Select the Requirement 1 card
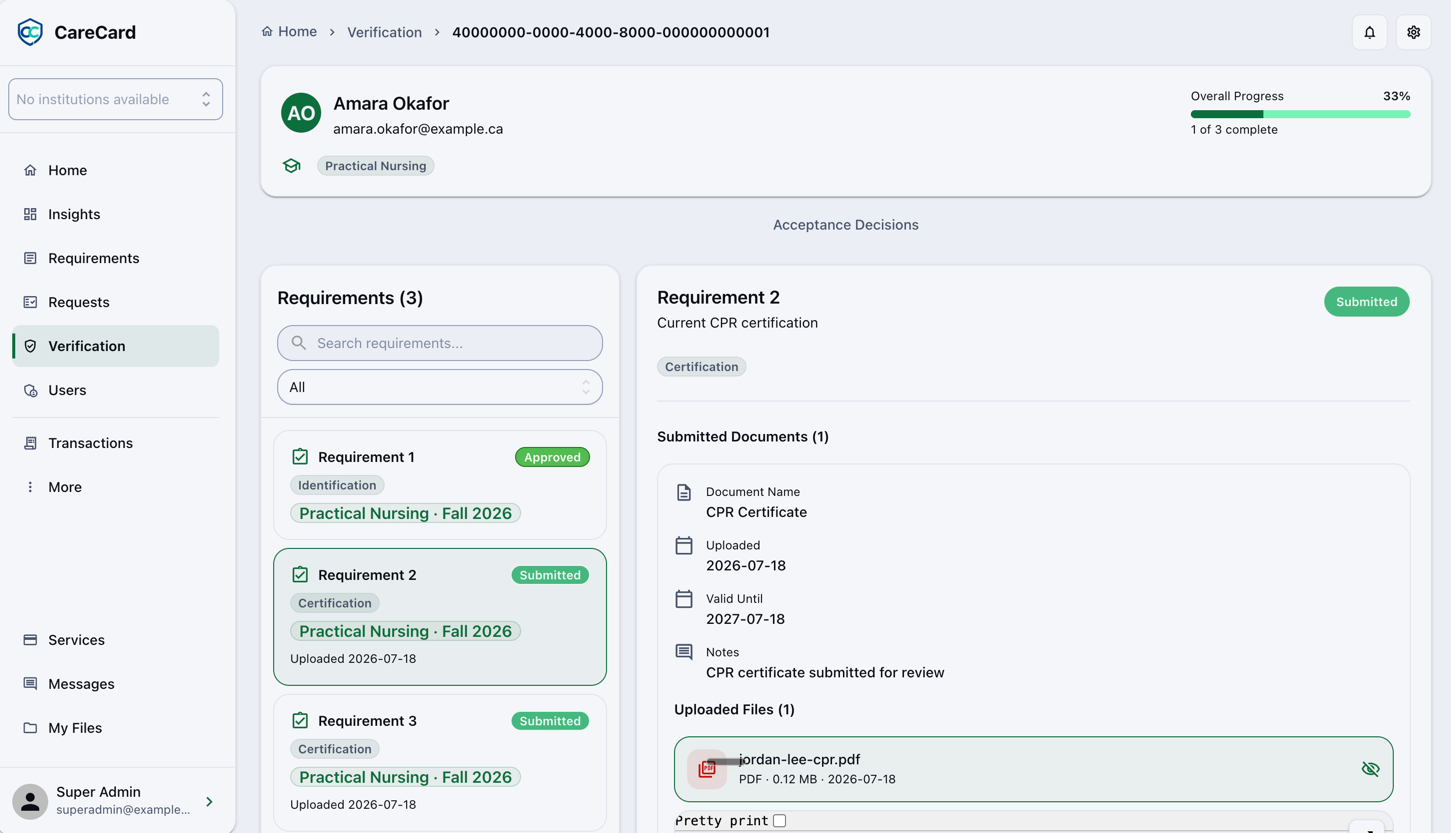Screen dimensions: 1451x833 click(x=440, y=485)
